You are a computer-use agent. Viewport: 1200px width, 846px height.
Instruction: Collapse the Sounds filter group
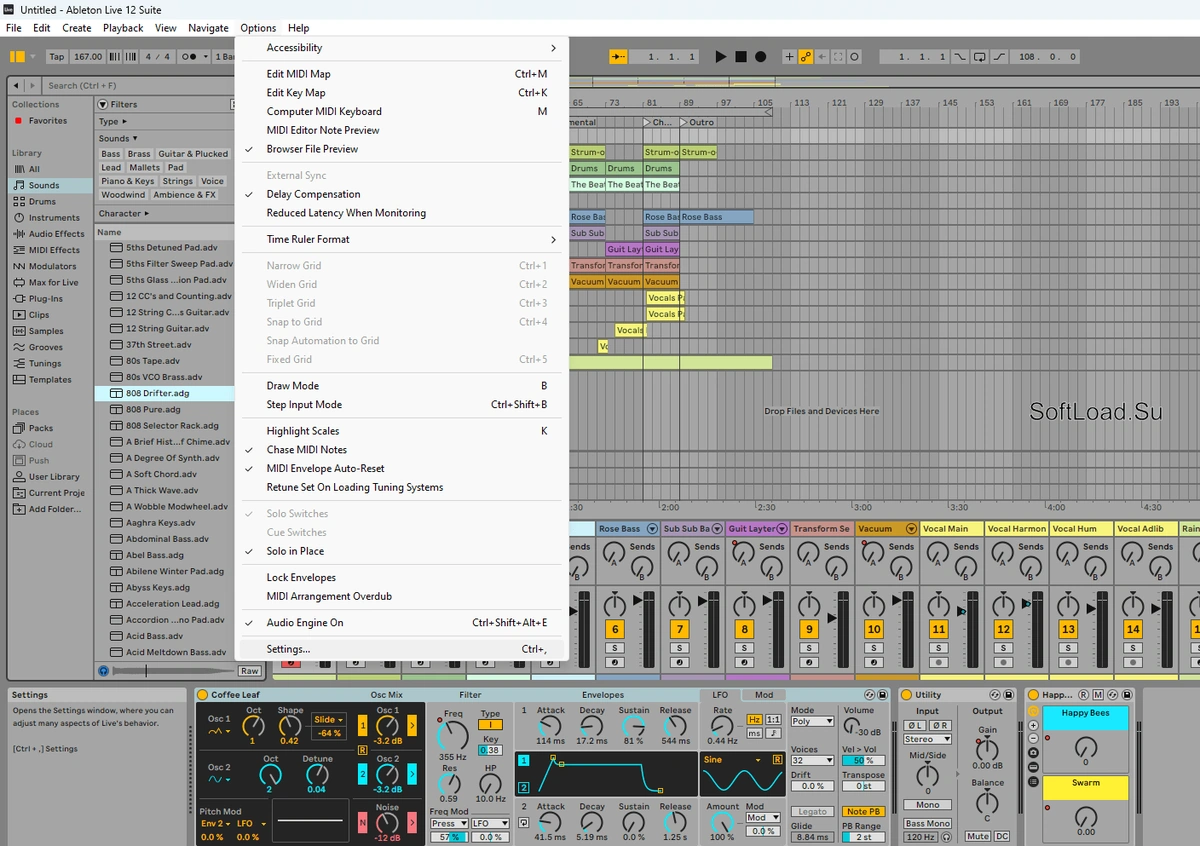point(118,138)
